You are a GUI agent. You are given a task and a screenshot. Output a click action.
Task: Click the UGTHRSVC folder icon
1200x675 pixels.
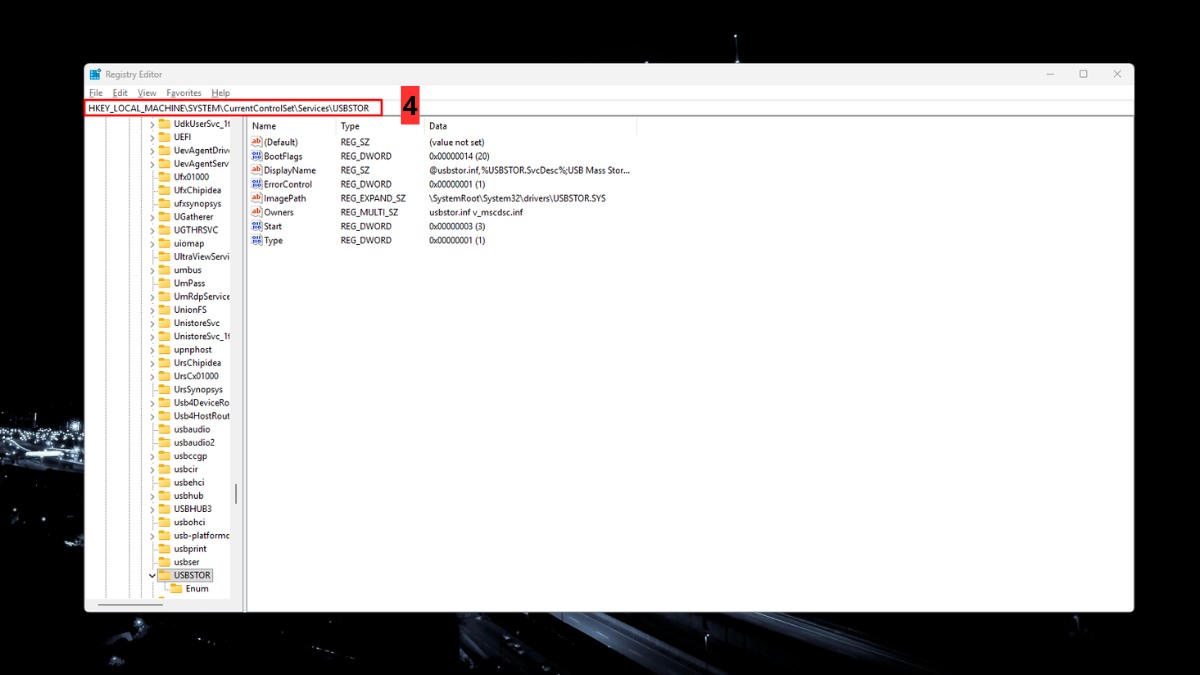(x=164, y=230)
